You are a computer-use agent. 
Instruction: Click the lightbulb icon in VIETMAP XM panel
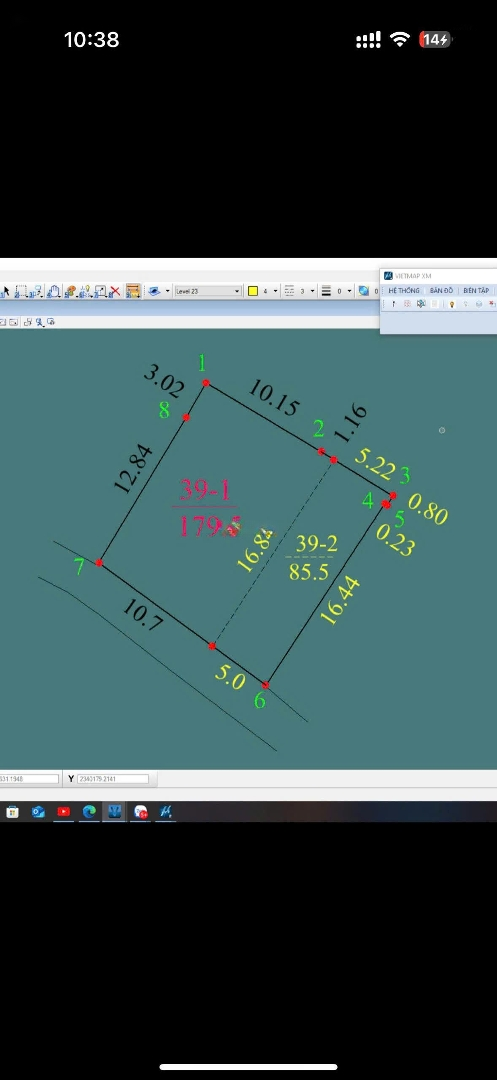point(452,304)
